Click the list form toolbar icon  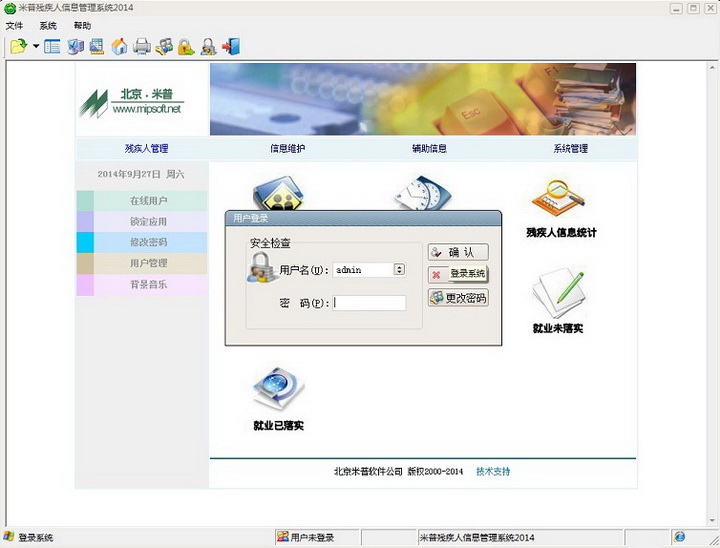(52, 46)
